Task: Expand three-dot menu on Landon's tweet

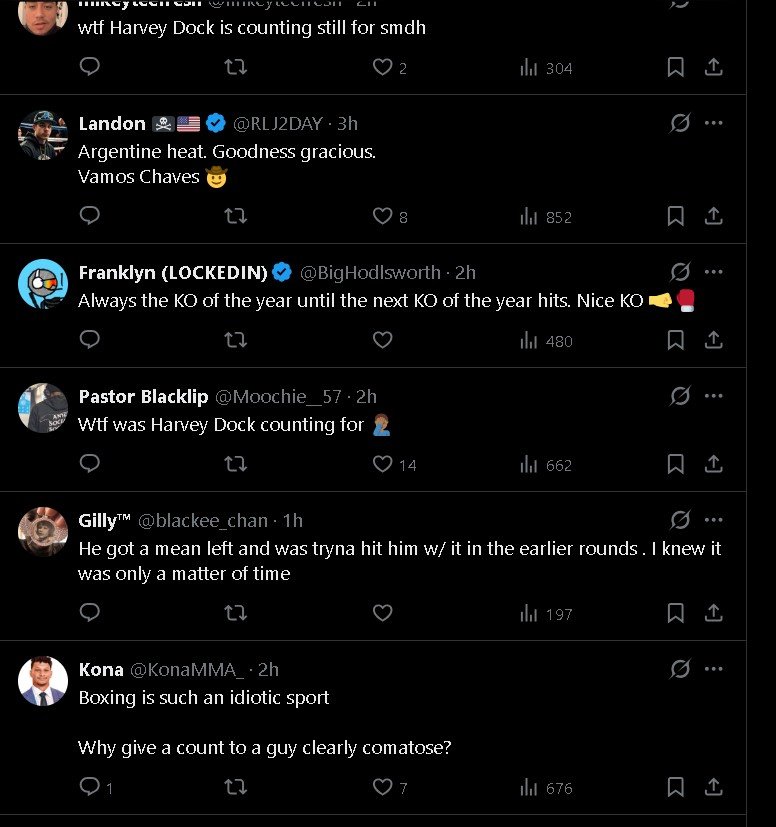Action: click(714, 123)
